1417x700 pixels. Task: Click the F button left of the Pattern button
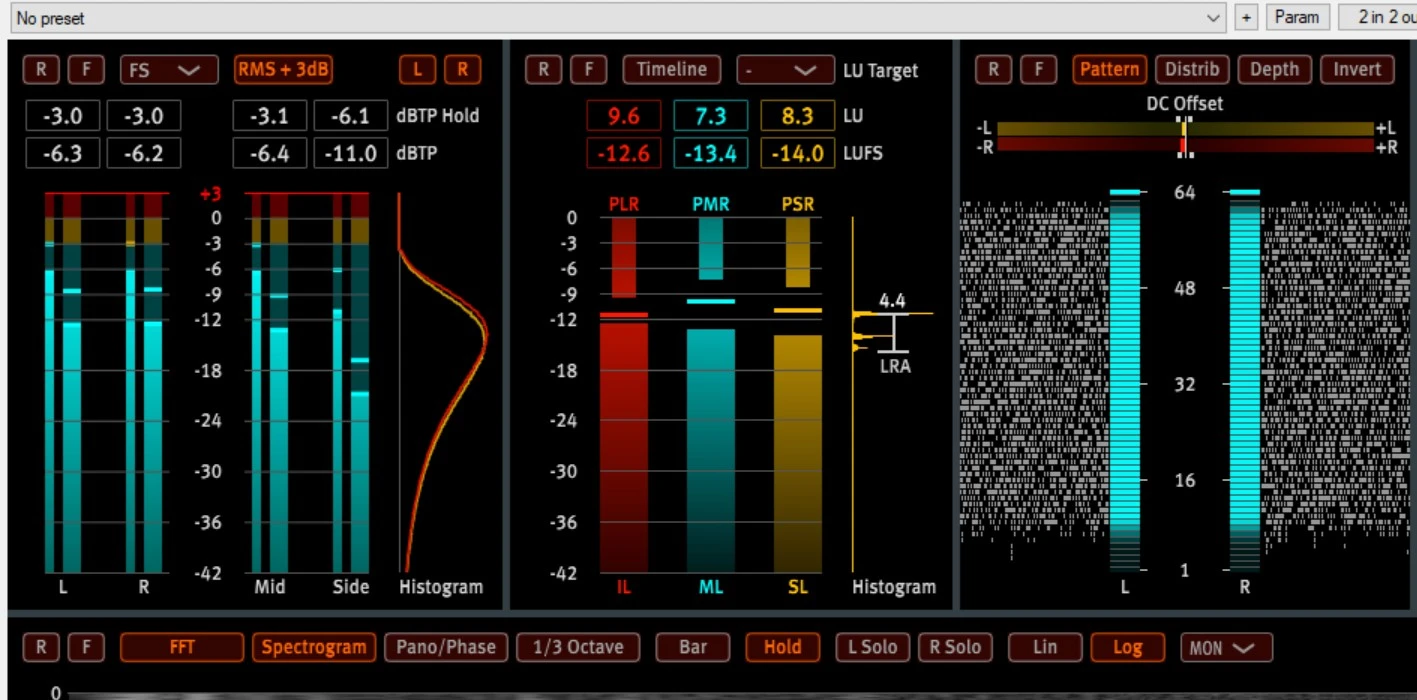click(x=1039, y=70)
